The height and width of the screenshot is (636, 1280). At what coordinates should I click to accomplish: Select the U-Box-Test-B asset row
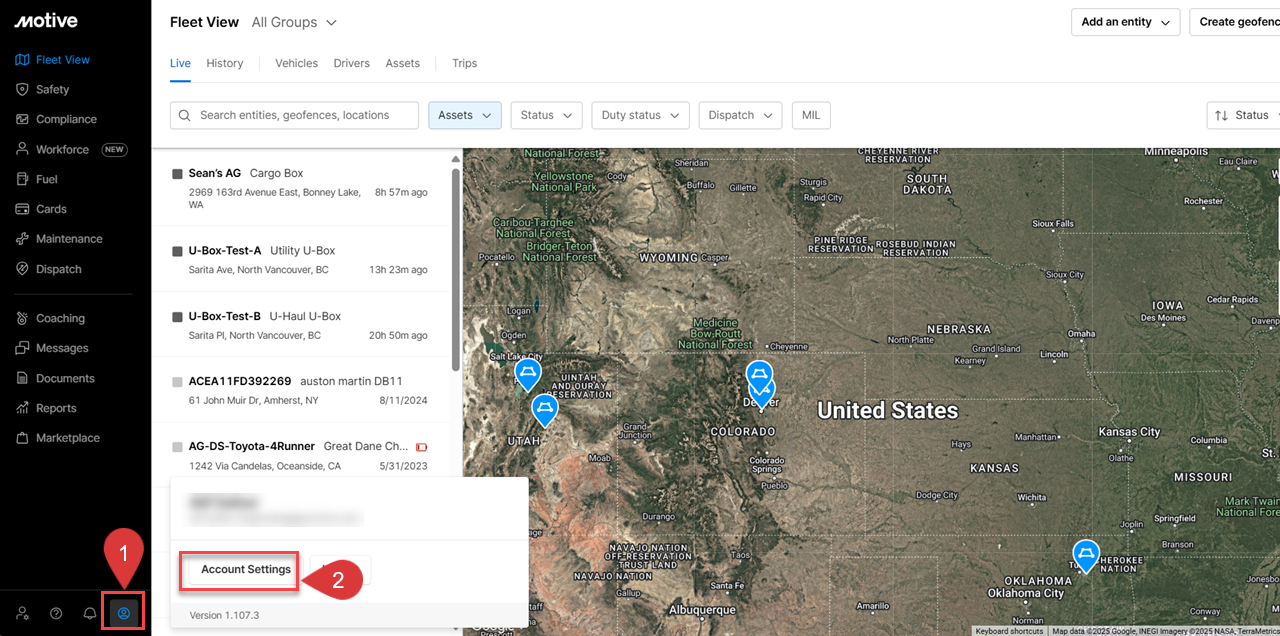[x=303, y=324]
